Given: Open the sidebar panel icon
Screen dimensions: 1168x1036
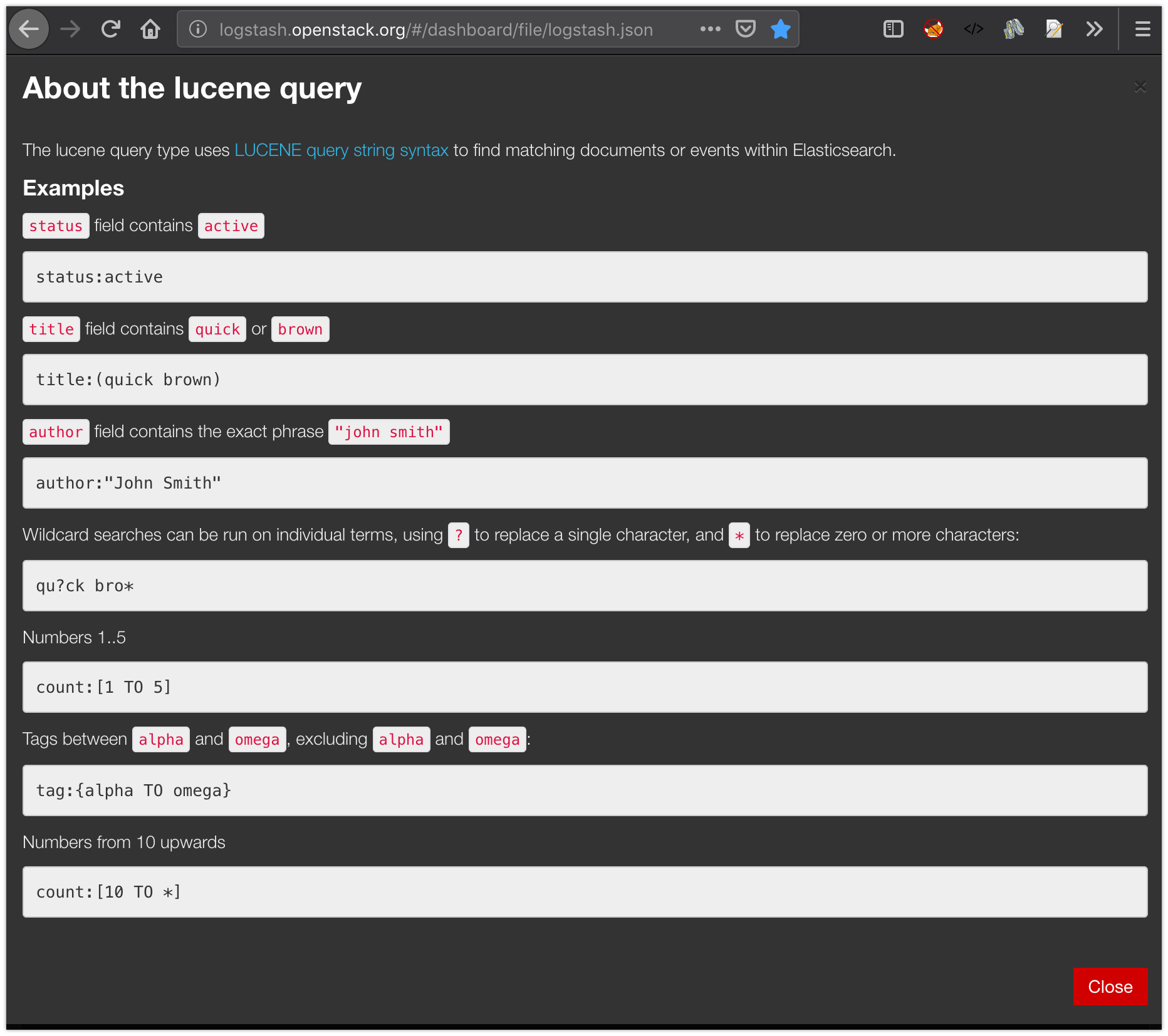Looking at the screenshot, I should (893, 29).
